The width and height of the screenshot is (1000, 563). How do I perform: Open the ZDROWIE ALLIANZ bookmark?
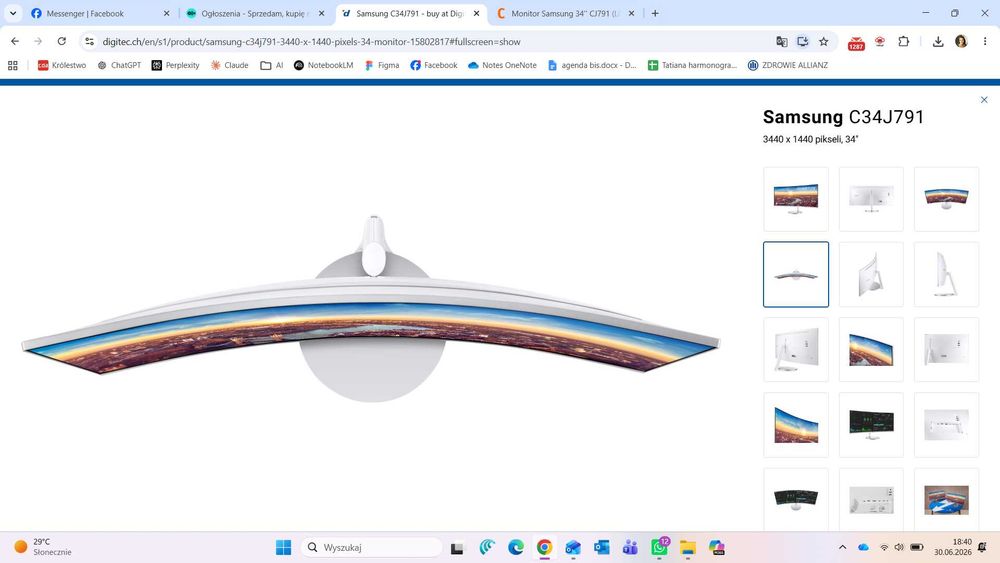point(788,65)
